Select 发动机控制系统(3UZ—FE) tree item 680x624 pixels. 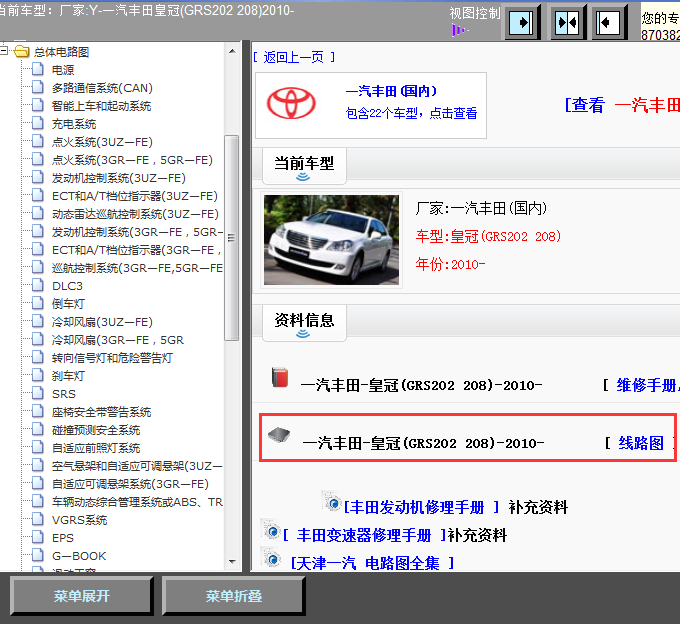click(118, 178)
